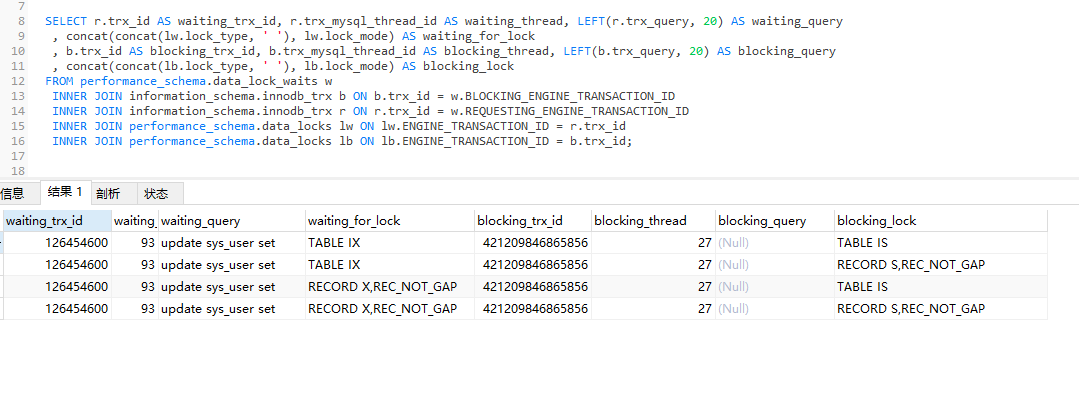This screenshot has width=1079, height=401.
Task: Select the blocking_thread column header
Action: pyautogui.click(x=638, y=221)
